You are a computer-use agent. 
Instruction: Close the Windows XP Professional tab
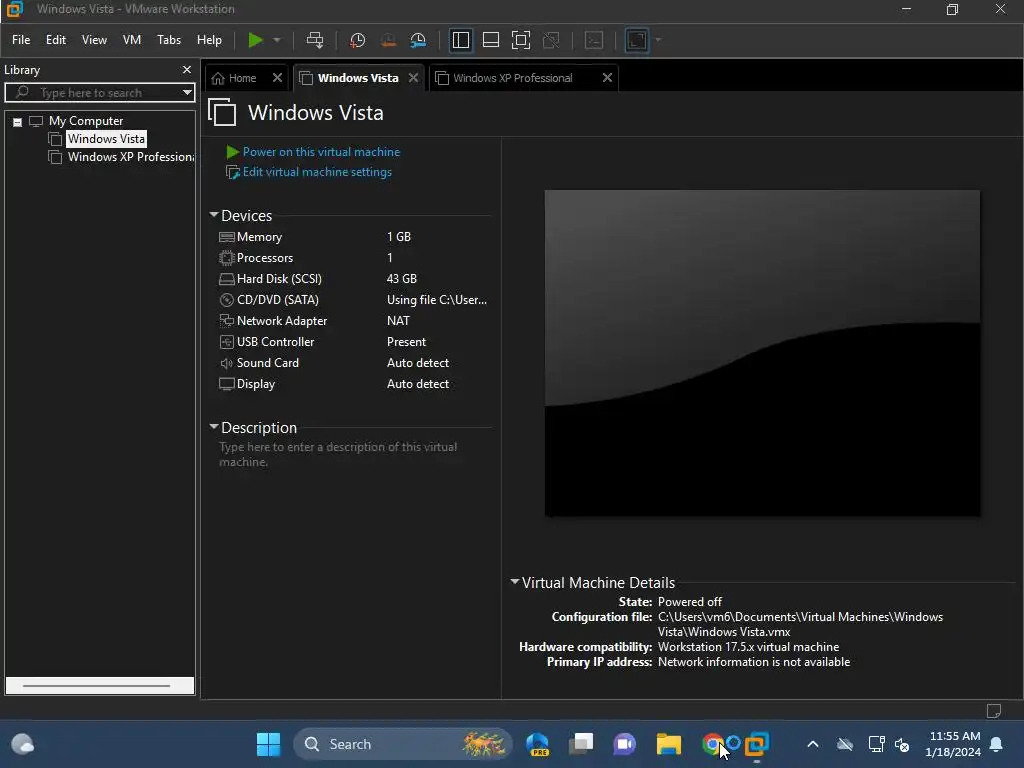point(607,78)
